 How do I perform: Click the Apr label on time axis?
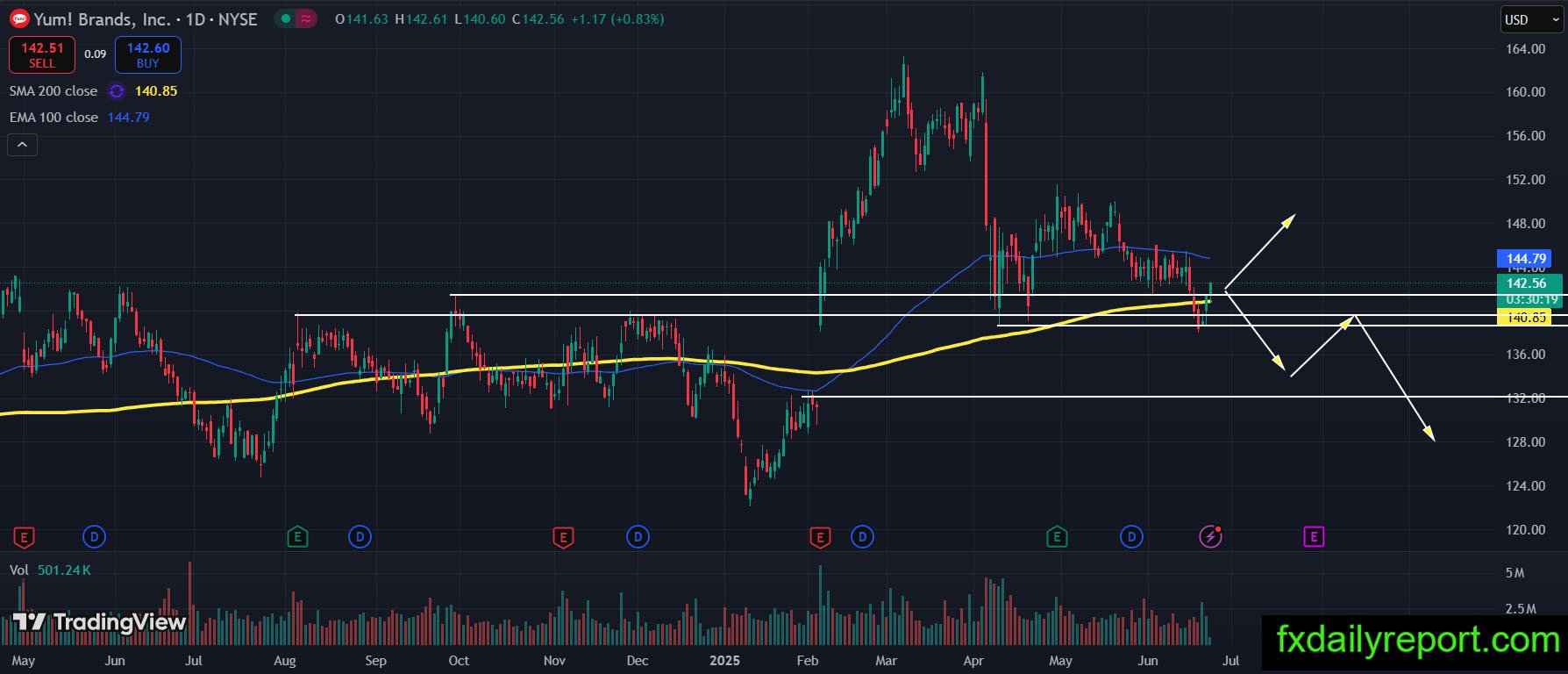pyautogui.click(x=973, y=661)
